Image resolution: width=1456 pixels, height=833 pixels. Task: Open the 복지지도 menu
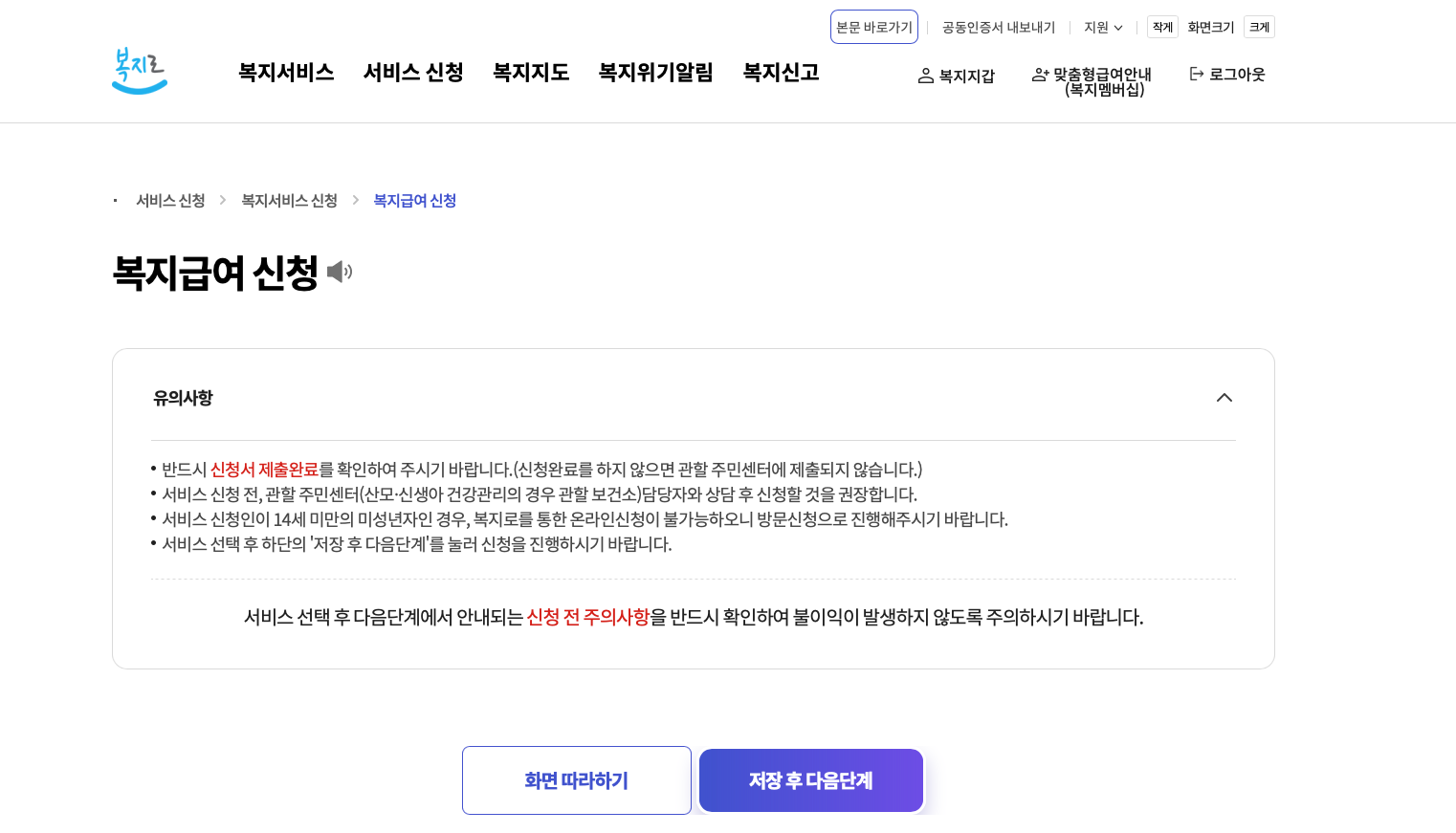(x=531, y=73)
